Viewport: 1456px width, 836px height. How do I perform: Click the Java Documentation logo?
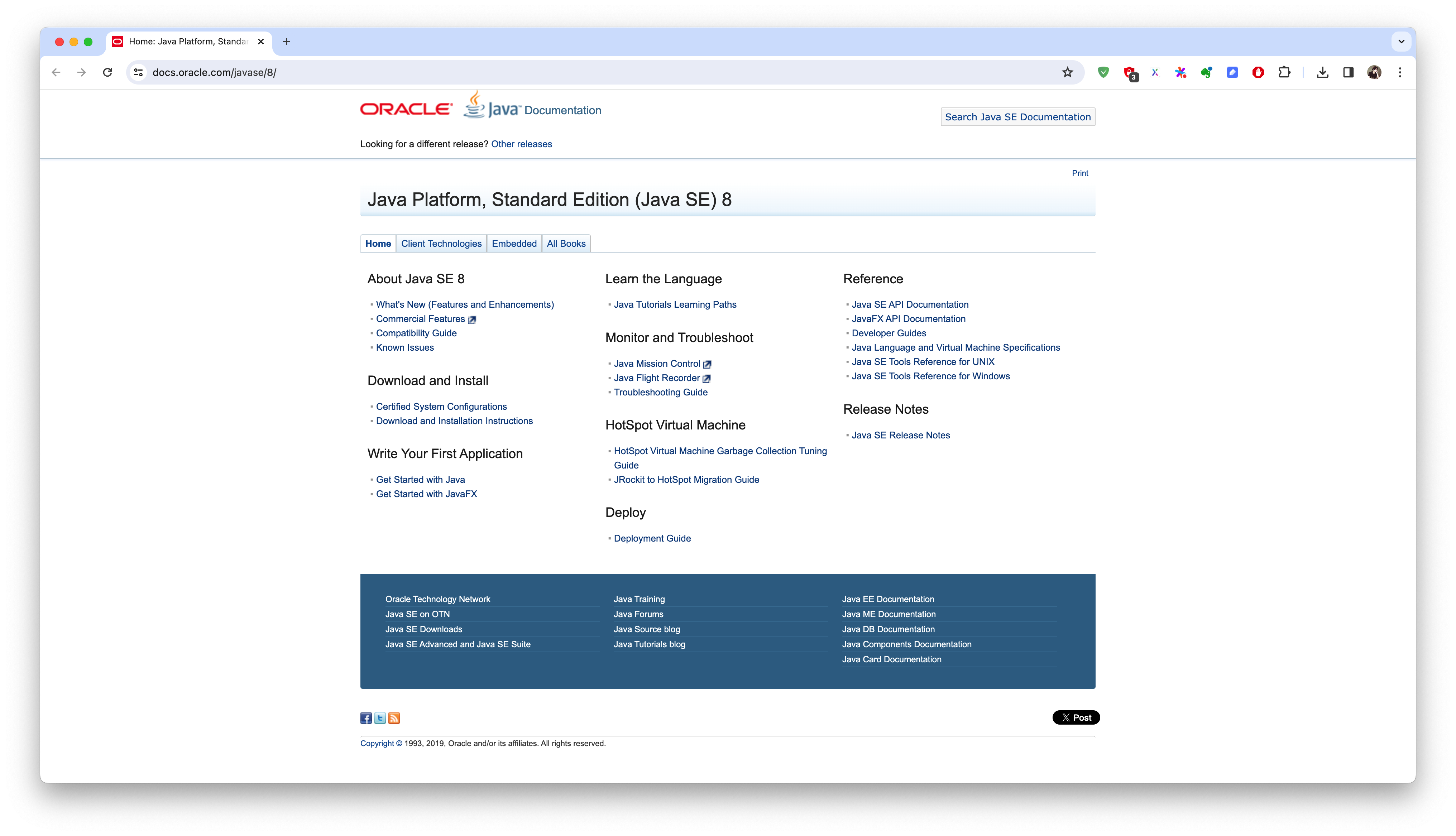click(x=532, y=106)
